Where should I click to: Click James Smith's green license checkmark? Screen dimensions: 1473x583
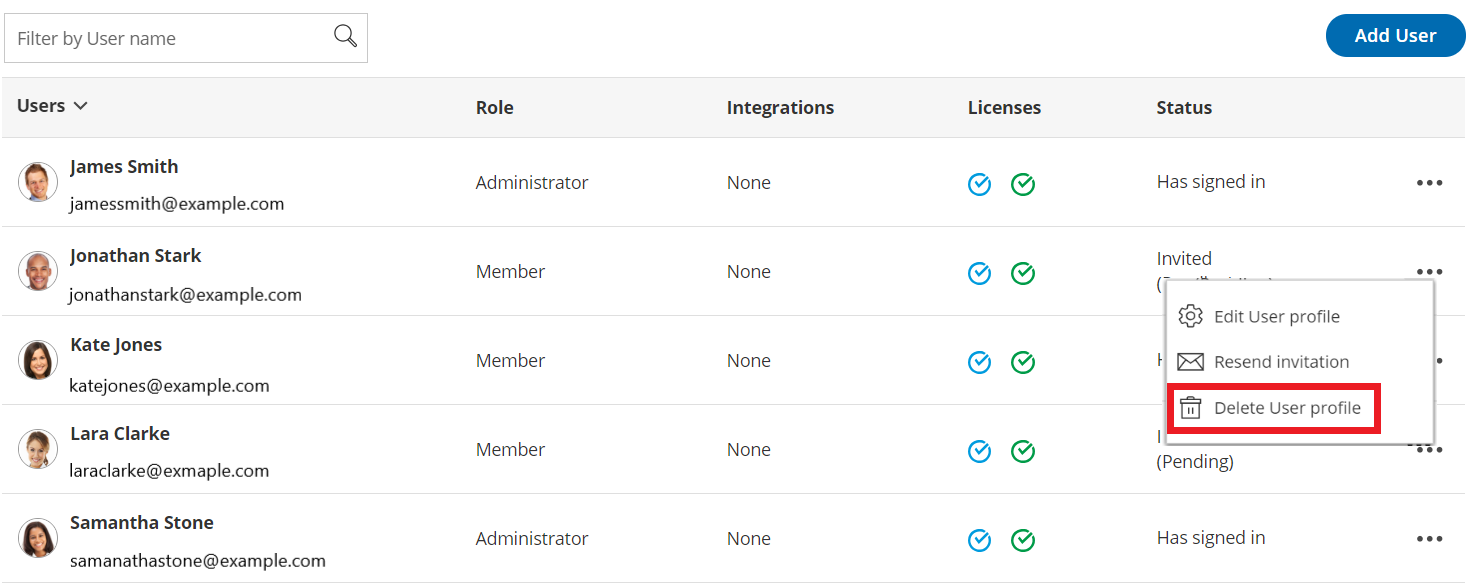(1022, 184)
